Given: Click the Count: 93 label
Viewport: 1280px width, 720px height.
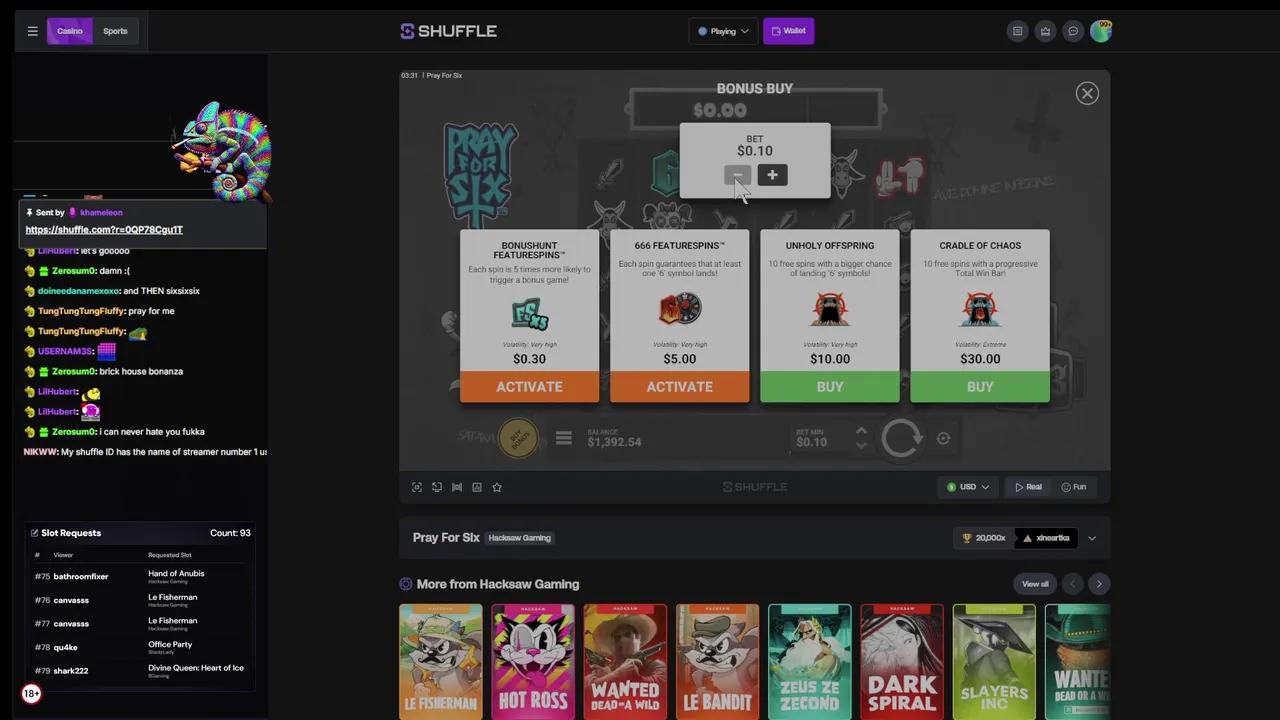Looking at the screenshot, I should [x=230, y=533].
